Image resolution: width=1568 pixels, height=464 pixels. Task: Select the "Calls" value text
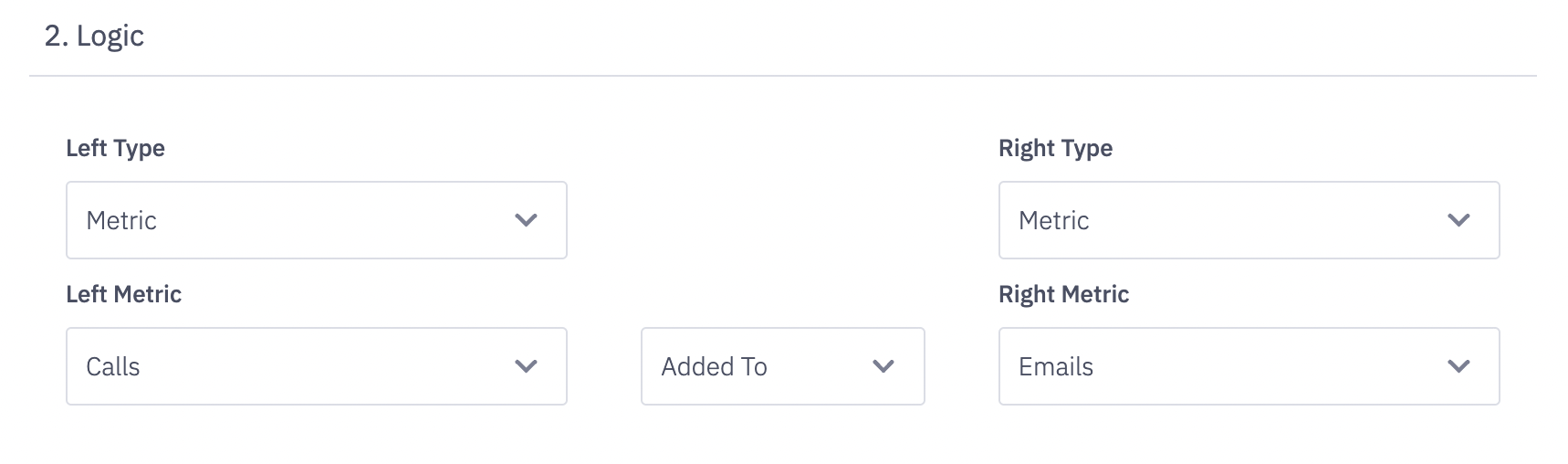click(113, 366)
